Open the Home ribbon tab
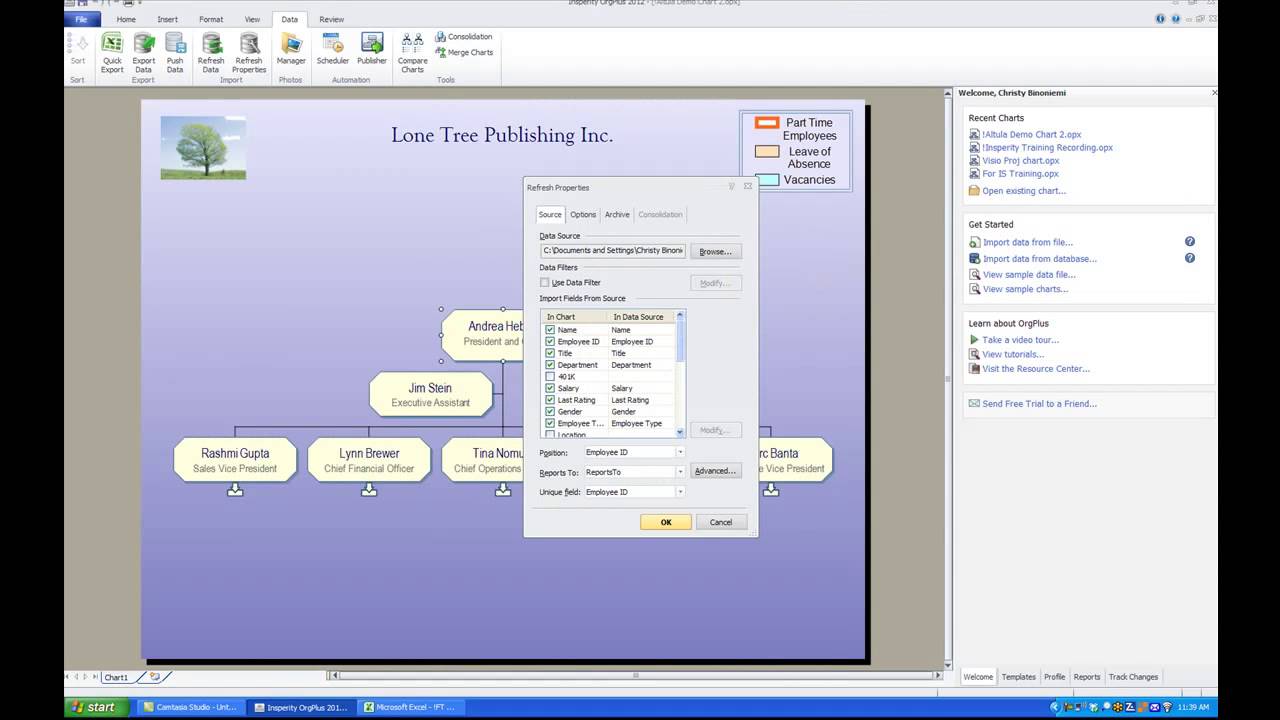This screenshot has height=720, width=1280. 126,19
